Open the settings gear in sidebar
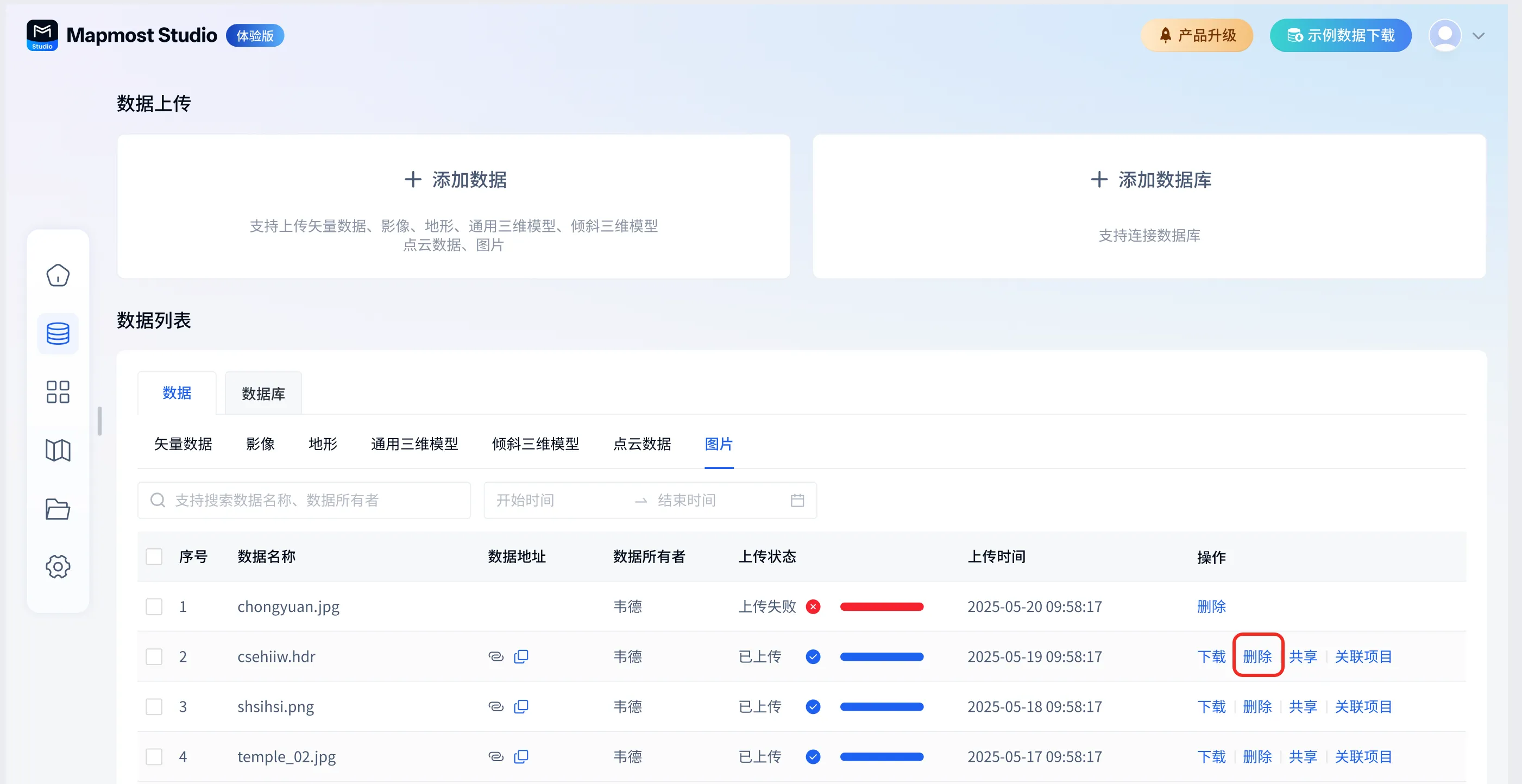 [x=58, y=567]
